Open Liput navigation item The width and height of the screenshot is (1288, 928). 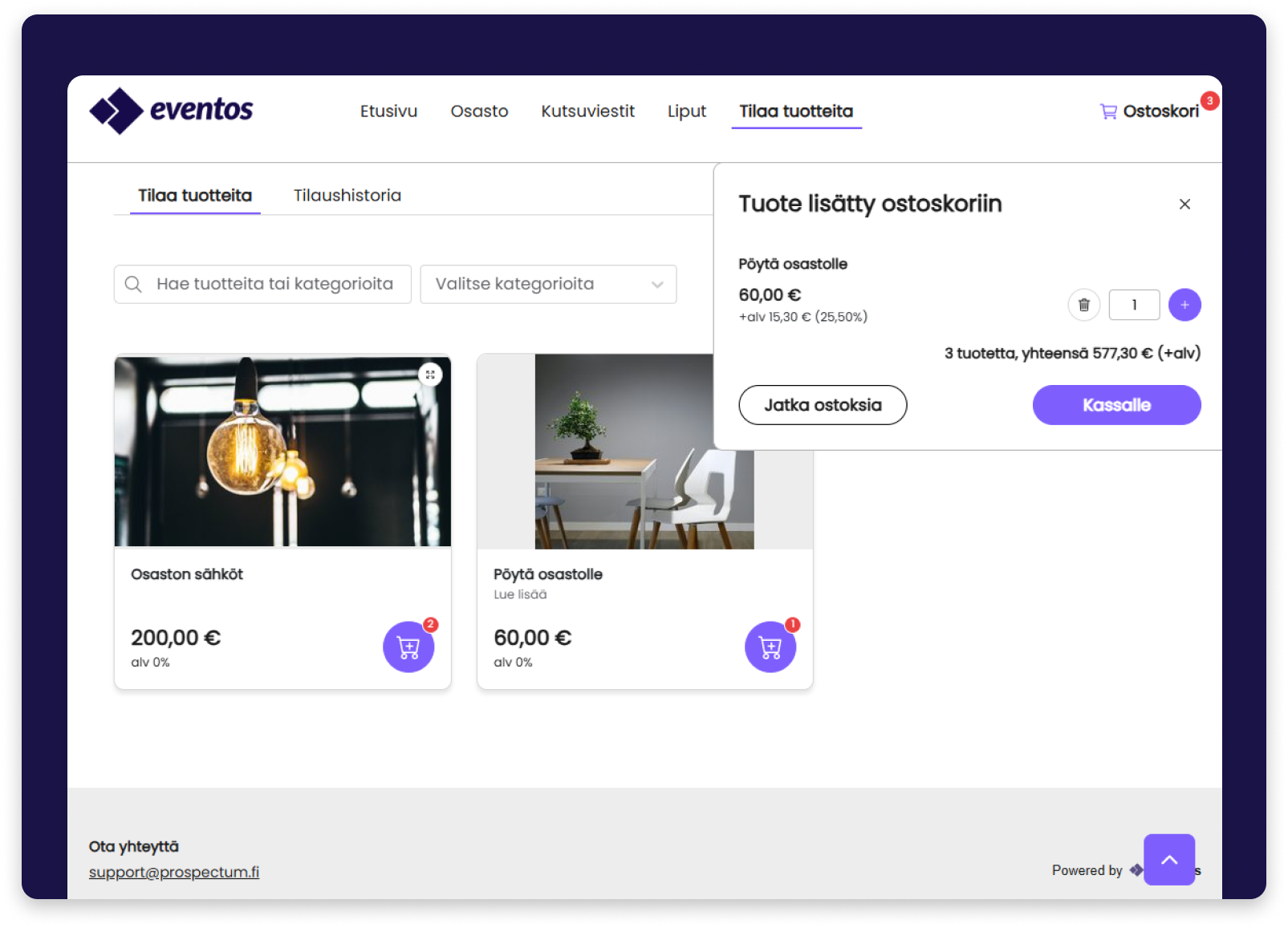[x=686, y=111]
